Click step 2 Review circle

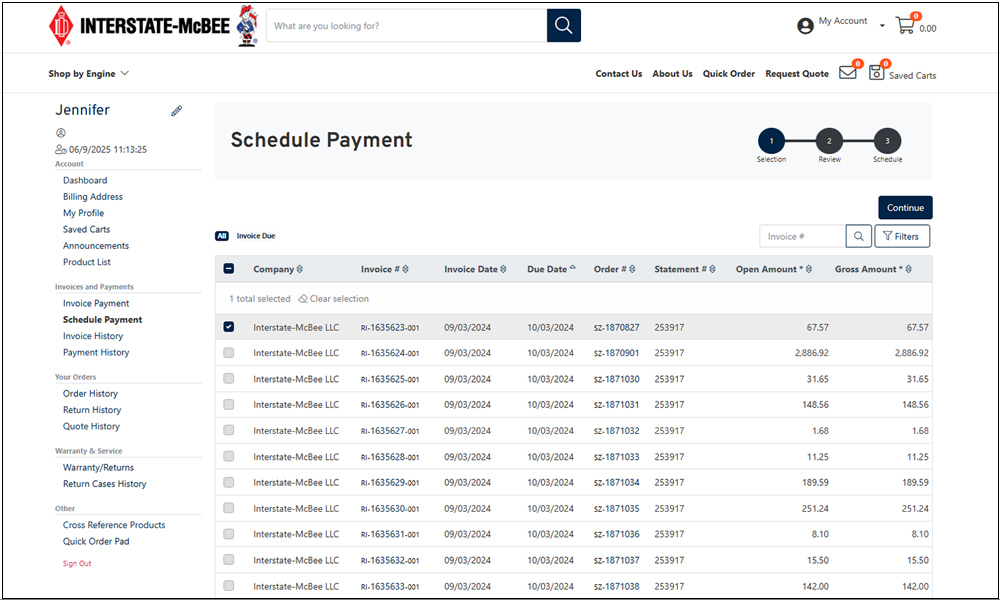(829, 141)
